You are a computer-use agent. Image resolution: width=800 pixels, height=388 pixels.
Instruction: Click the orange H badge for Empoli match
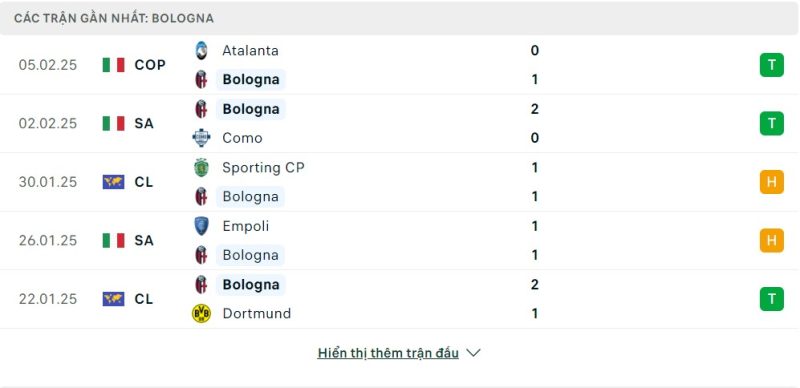[771, 240]
